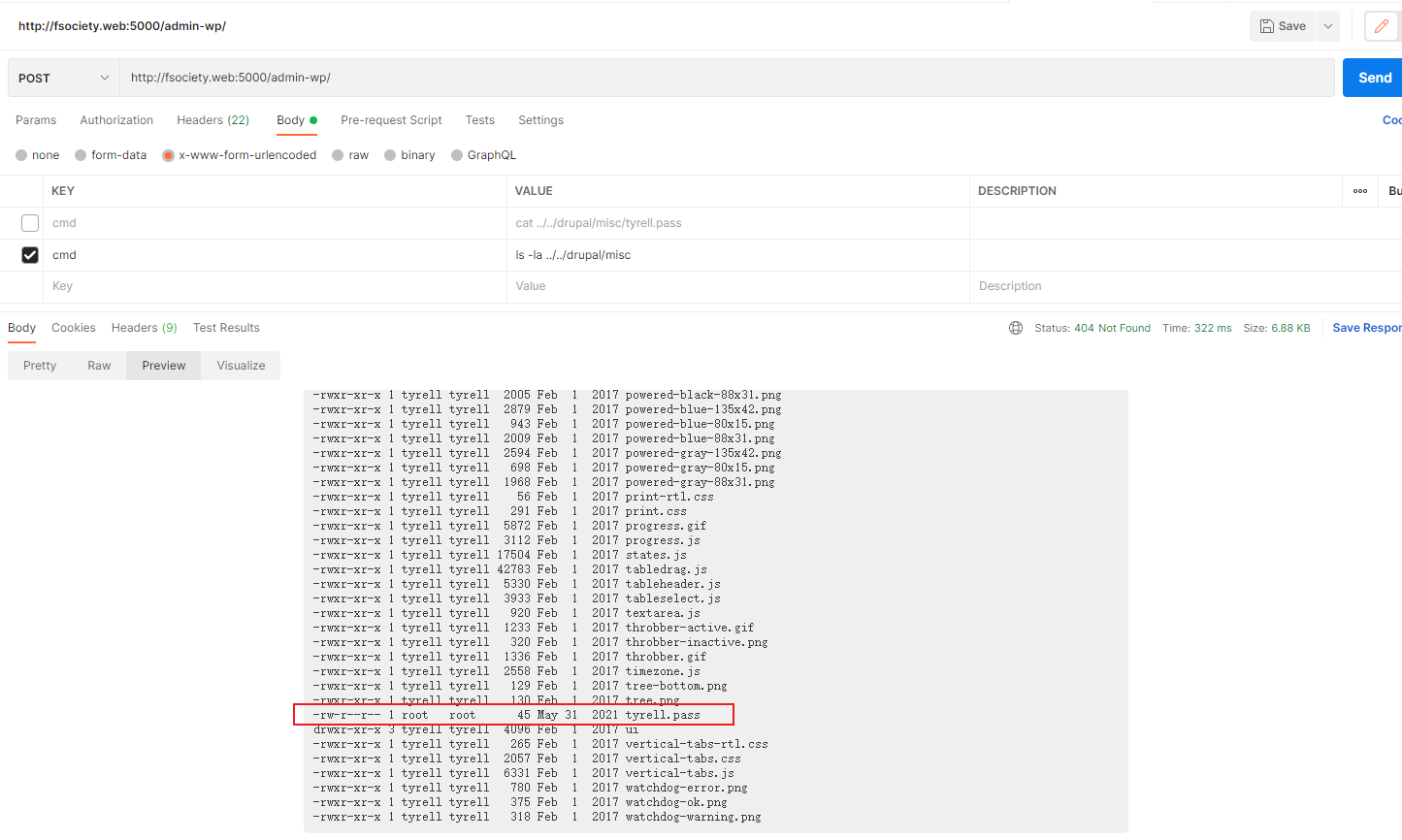This screenshot has height=840, width=1402.
Task: Click the Status 404 Not Found text
Action: (x=1092, y=328)
